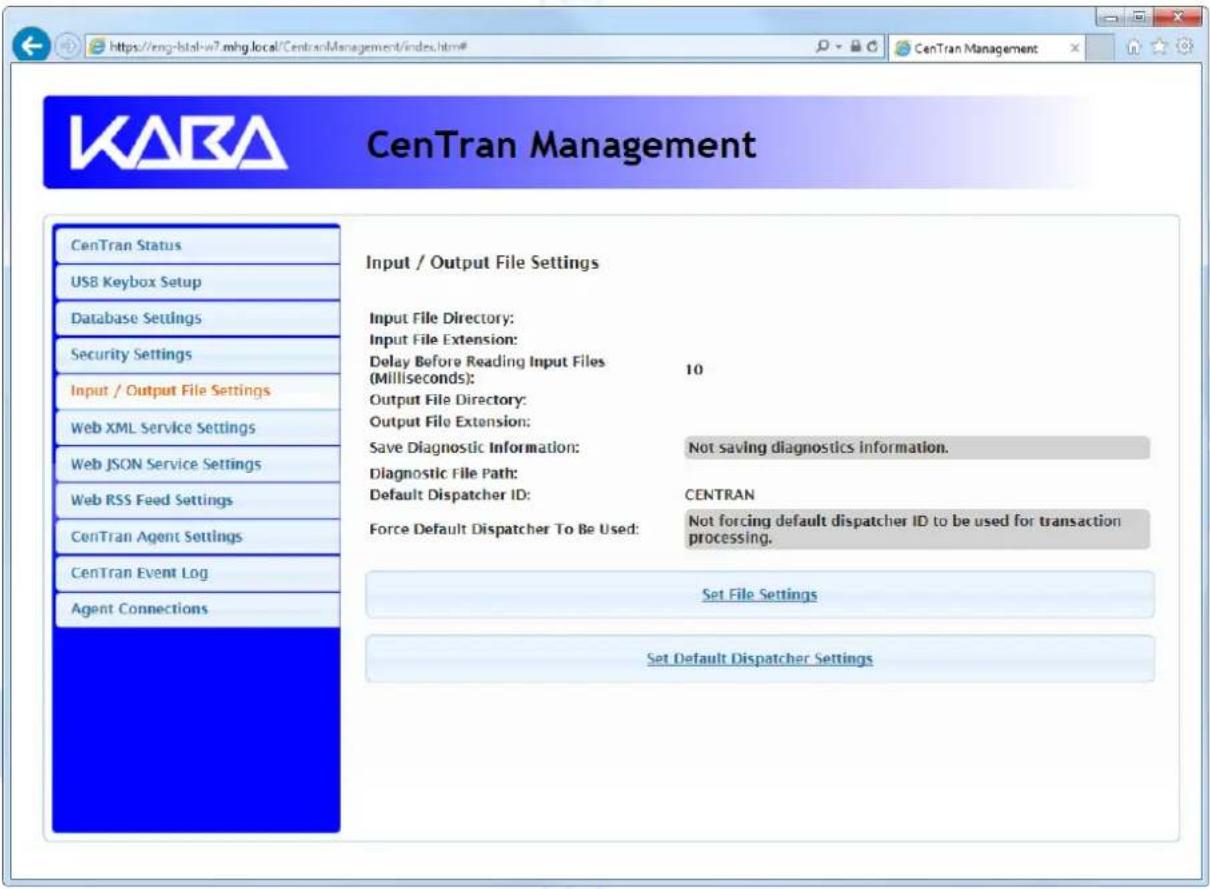The width and height of the screenshot is (1210, 889).
Task: Open CenTran Status in the sidebar
Action: (x=197, y=245)
